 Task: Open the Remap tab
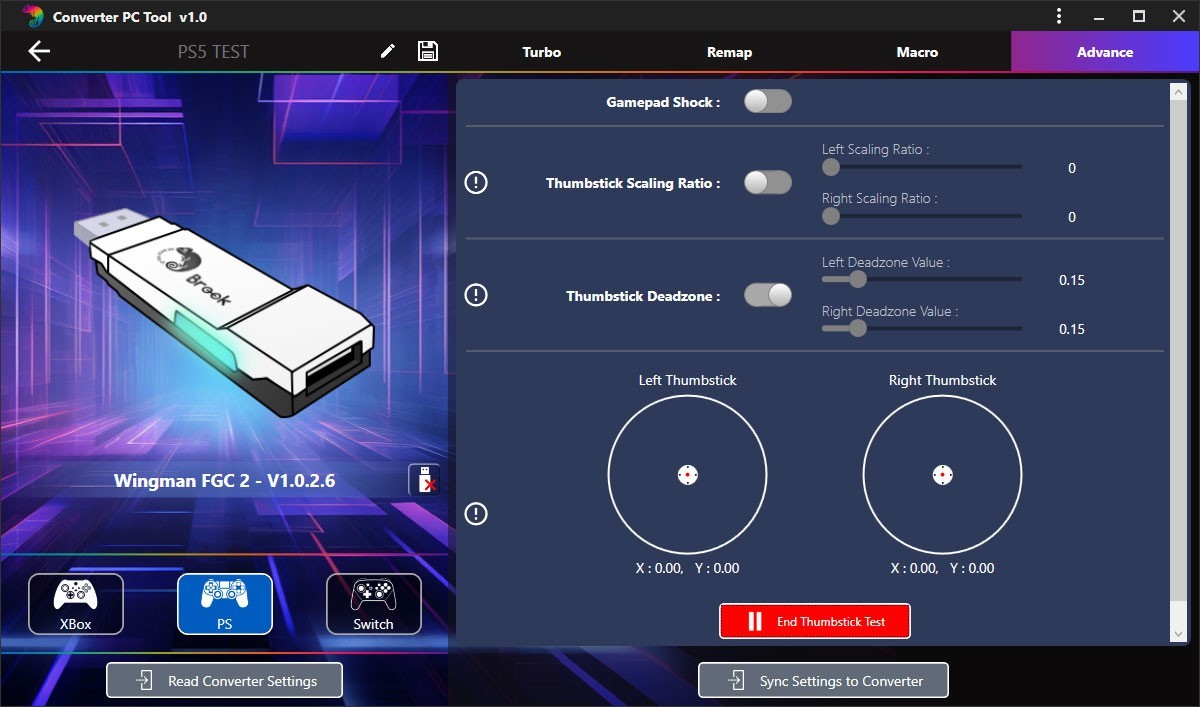click(729, 52)
